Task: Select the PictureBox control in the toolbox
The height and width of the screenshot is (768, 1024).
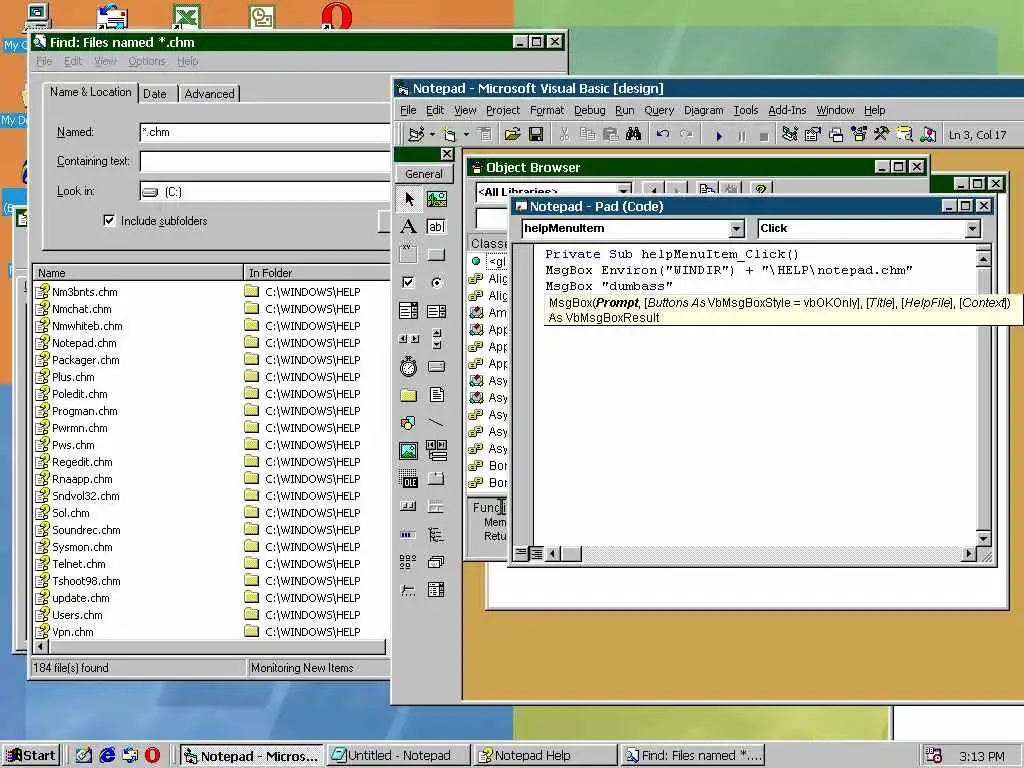Action: [436, 199]
